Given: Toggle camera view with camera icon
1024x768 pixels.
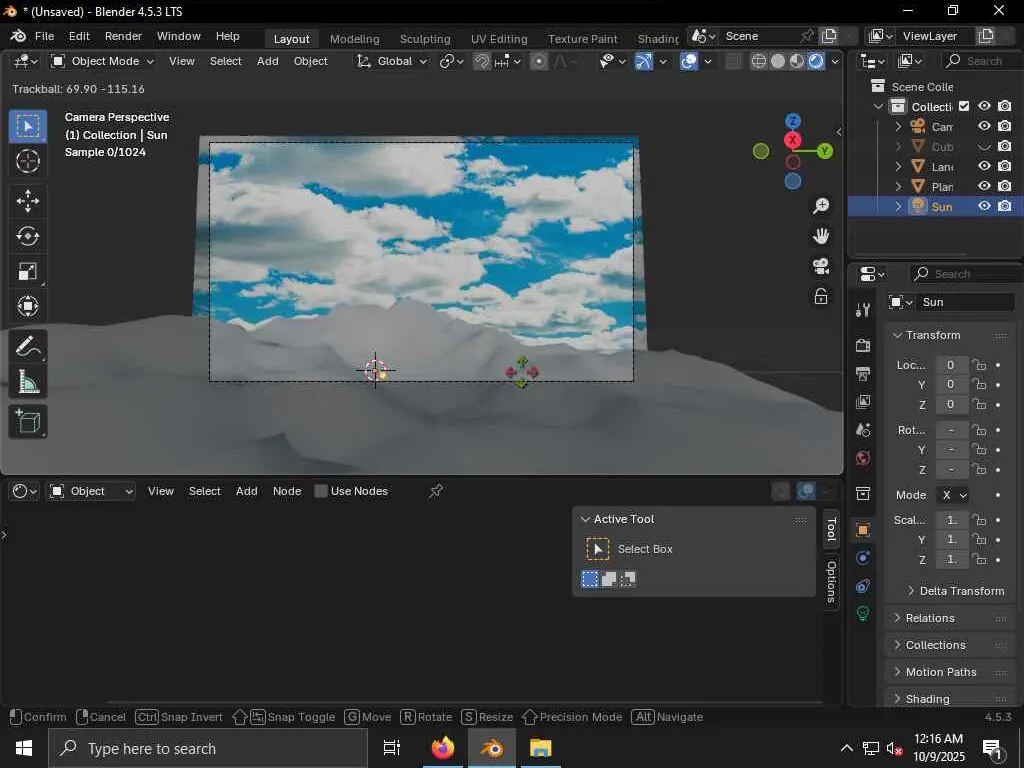Looking at the screenshot, I should tap(821, 266).
